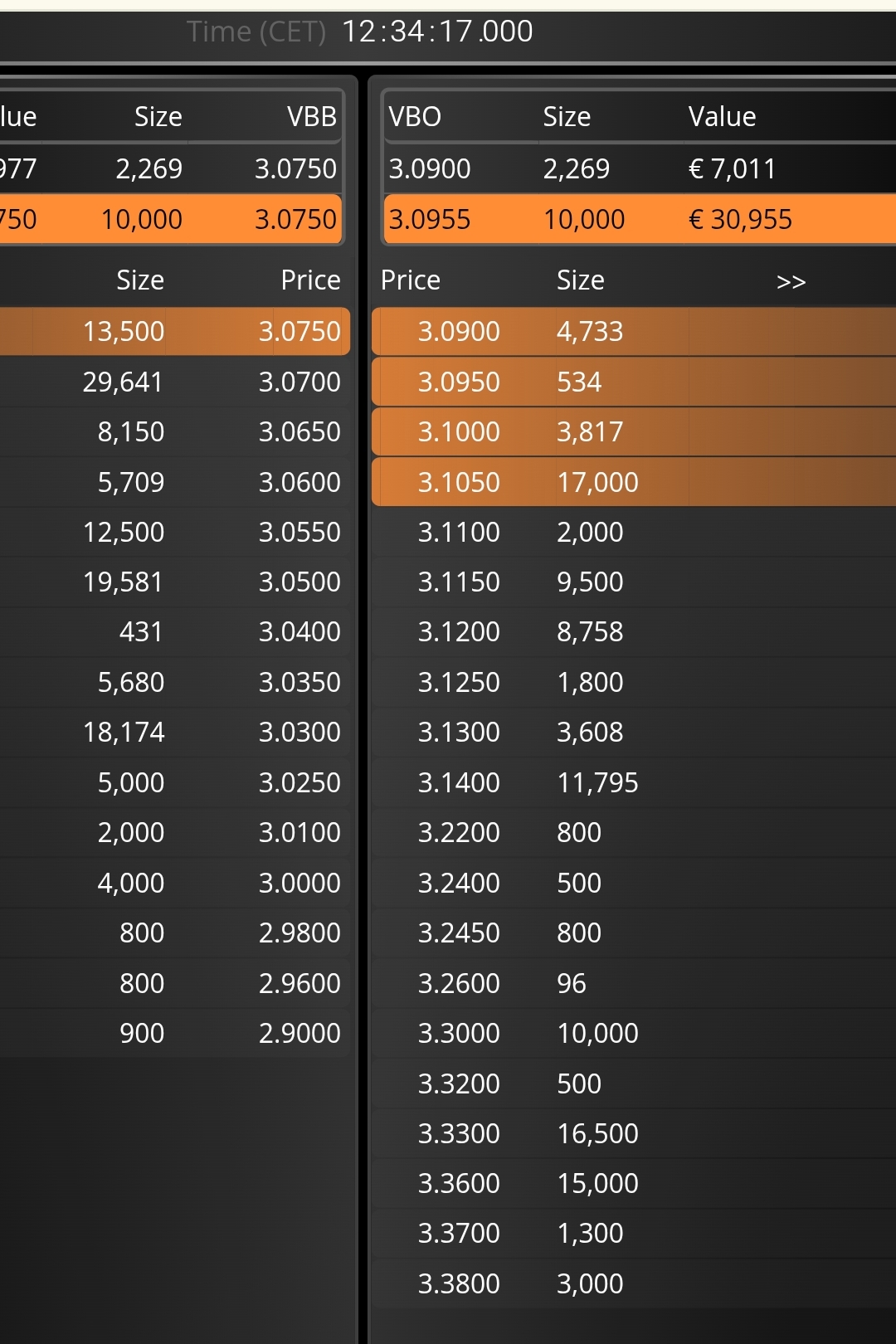Select the bid row with 19,581 size
This screenshot has width=896, height=1344.
pos(175,582)
